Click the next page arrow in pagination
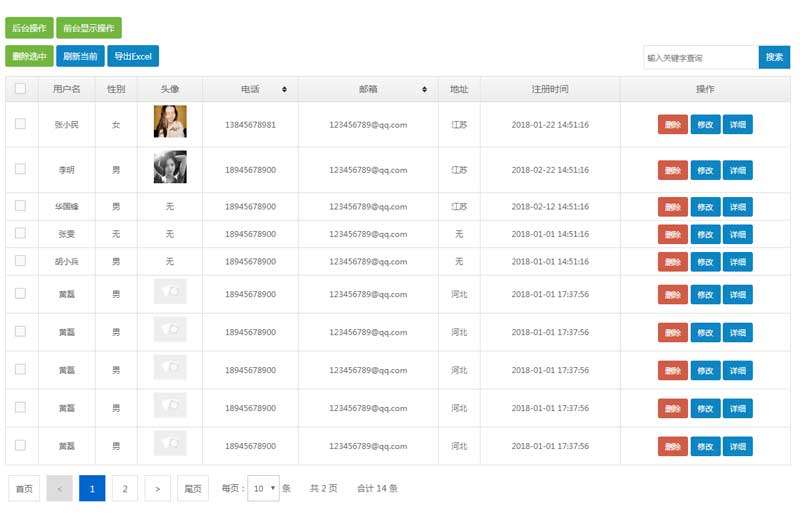Viewport: 800px width, 519px height. [x=157, y=489]
